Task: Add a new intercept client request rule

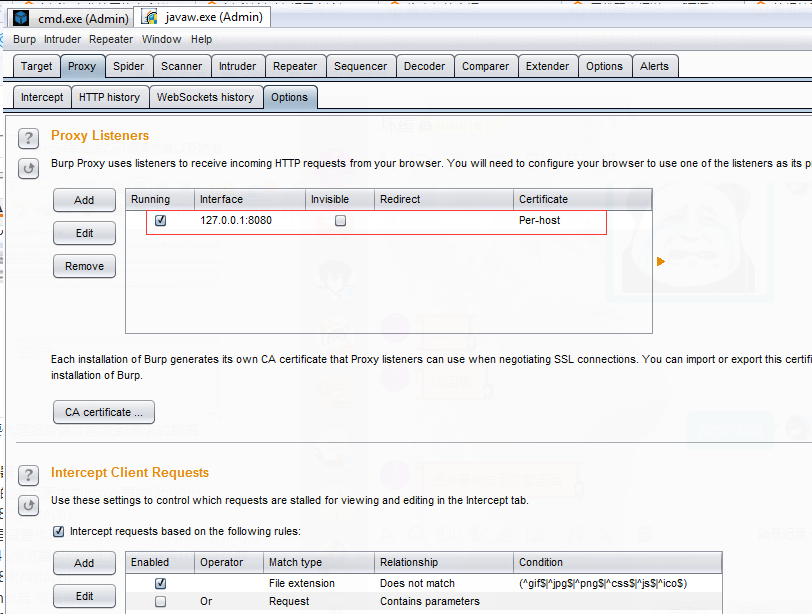Action: click(x=84, y=563)
